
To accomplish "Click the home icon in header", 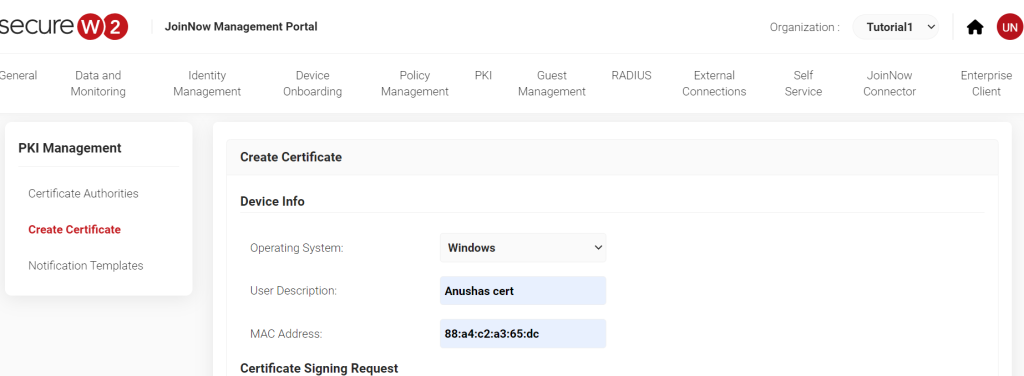I will coord(975,27).
